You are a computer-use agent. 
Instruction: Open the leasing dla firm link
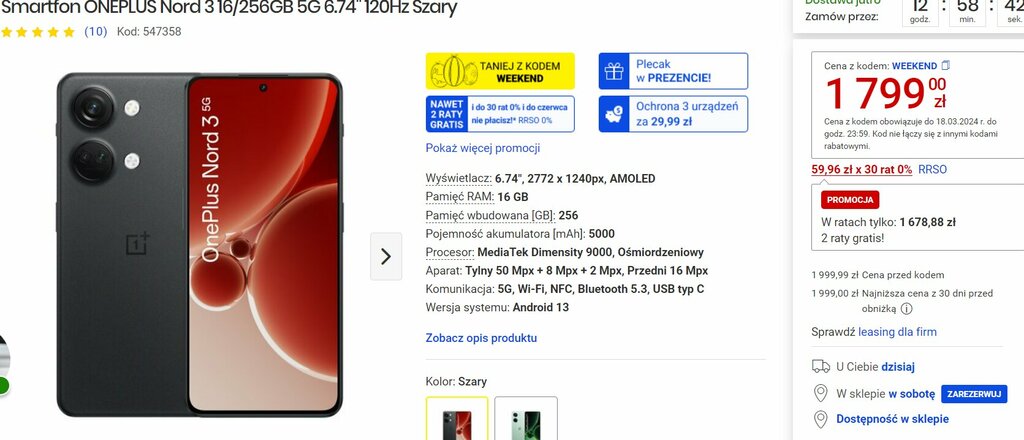coord(897,332)
